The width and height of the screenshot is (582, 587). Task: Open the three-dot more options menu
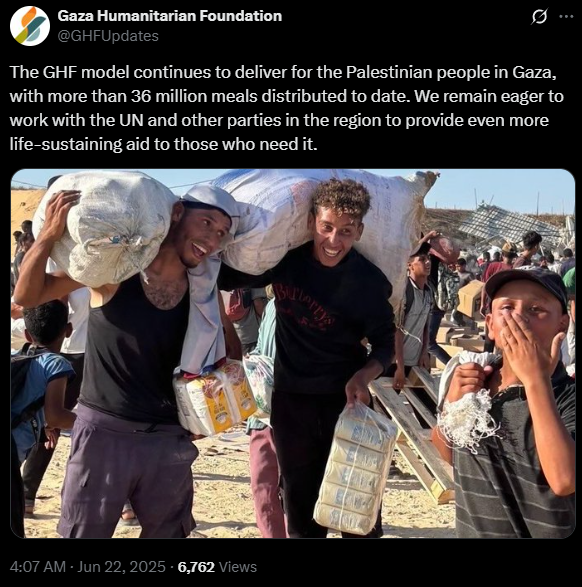pyautogui.click(x=566, y=16)
